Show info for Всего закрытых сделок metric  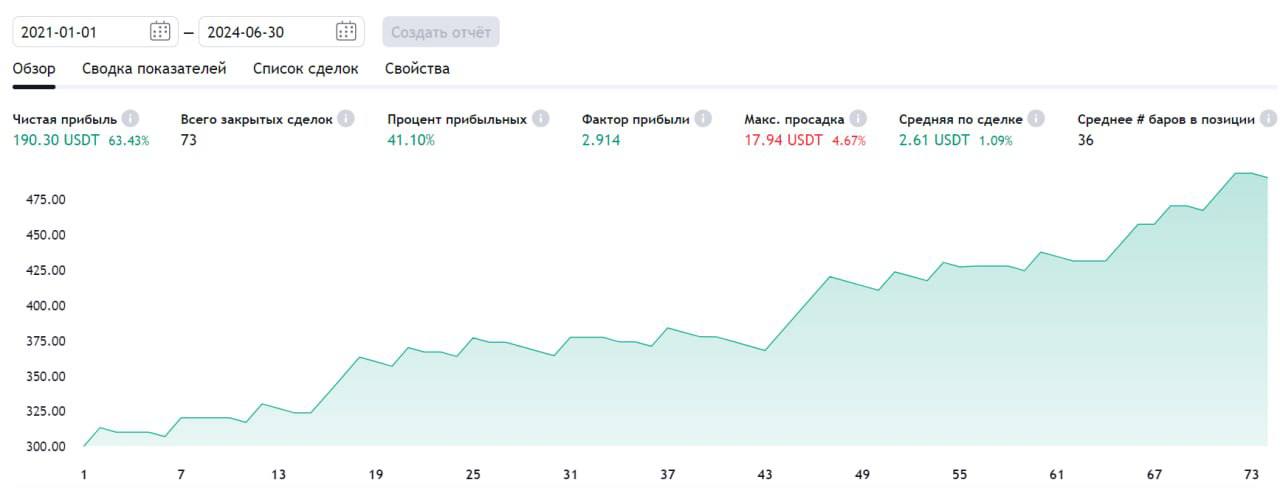(x=346, y=119)
